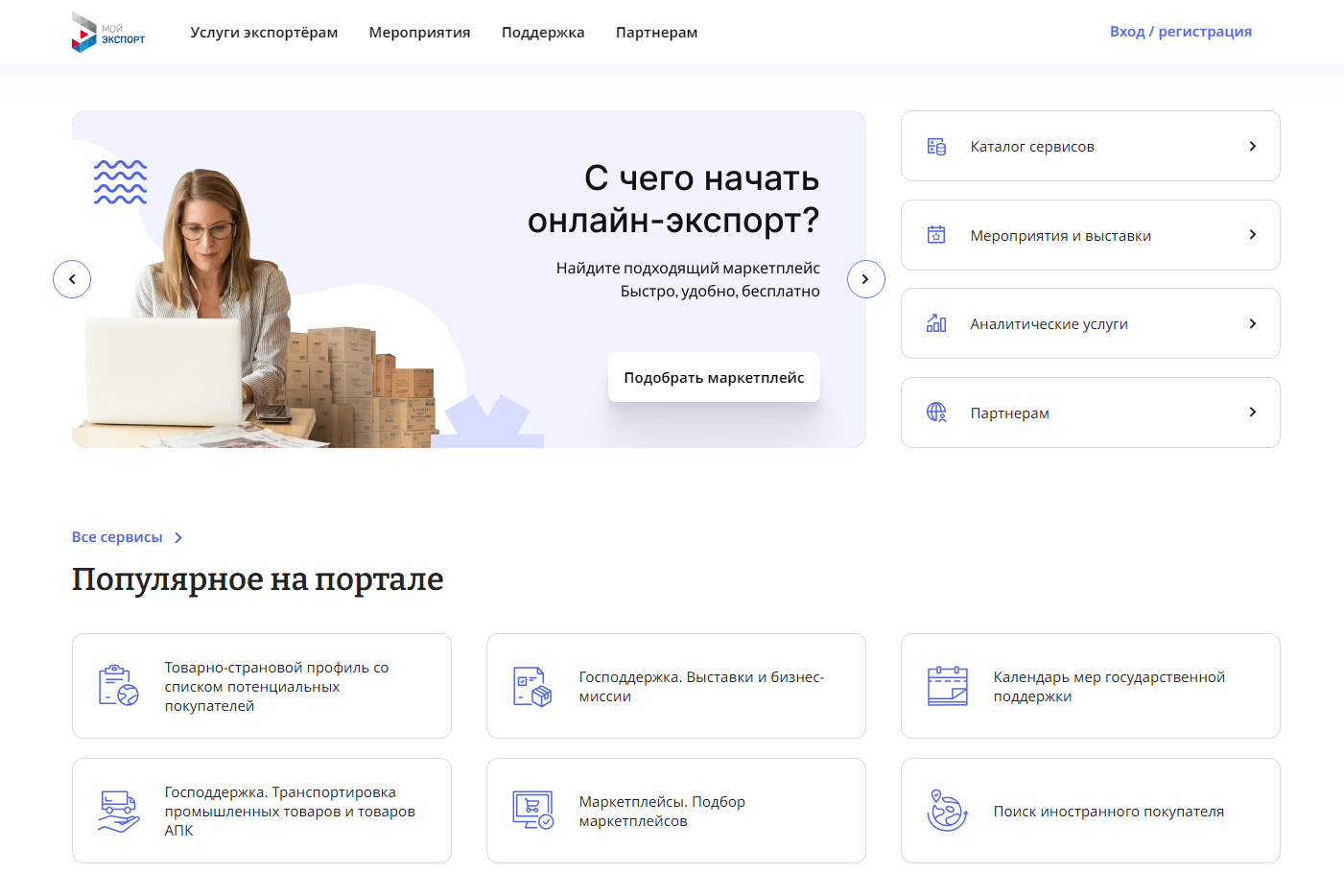Open the Календарь мер государственной поддержки card

tap(1090, 686)
